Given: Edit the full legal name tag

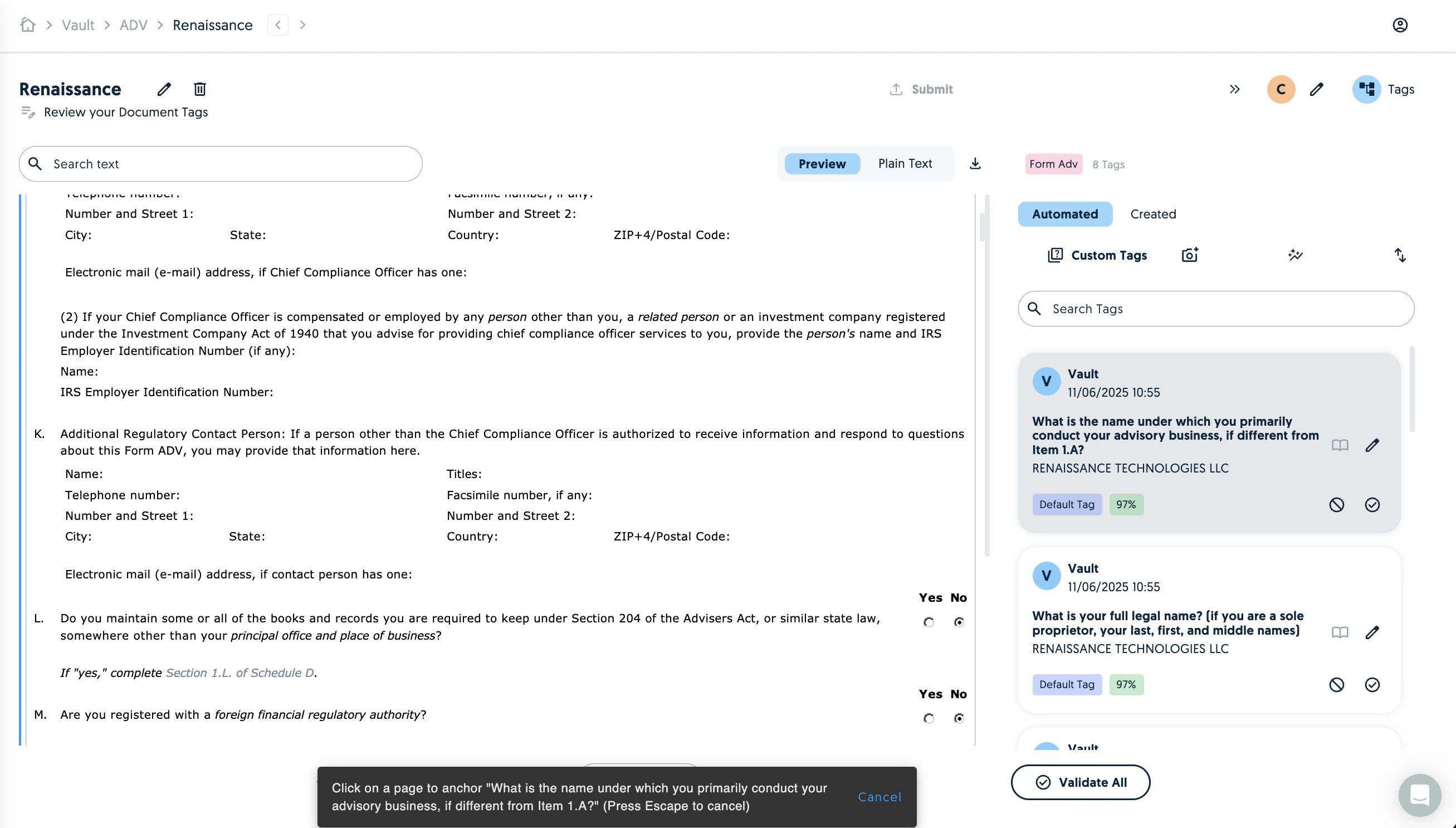Looking at the screenshot, I should pyautogui.click(x=1372, y=632).
